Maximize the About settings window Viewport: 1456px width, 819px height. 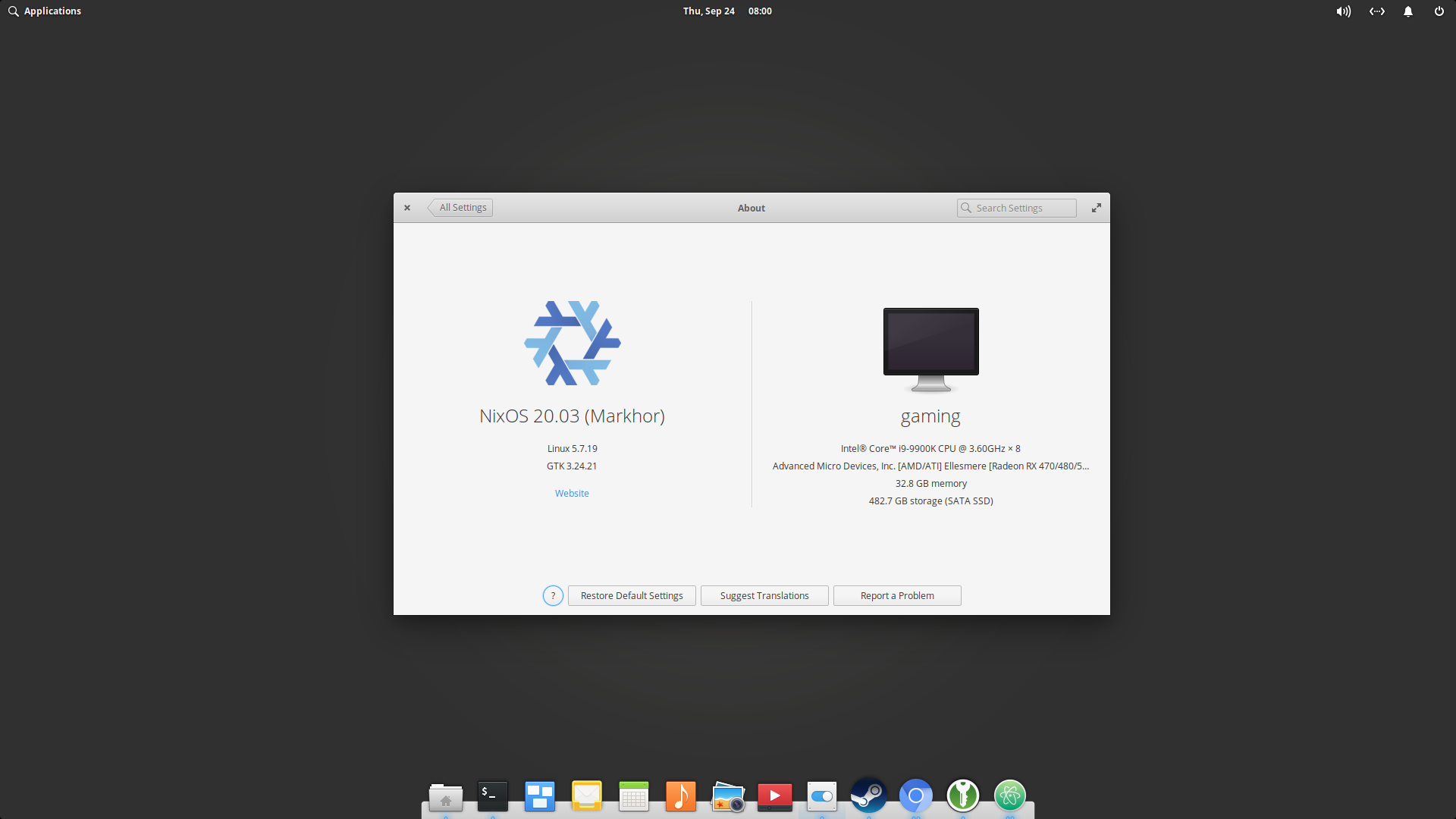click(1097, 208)
